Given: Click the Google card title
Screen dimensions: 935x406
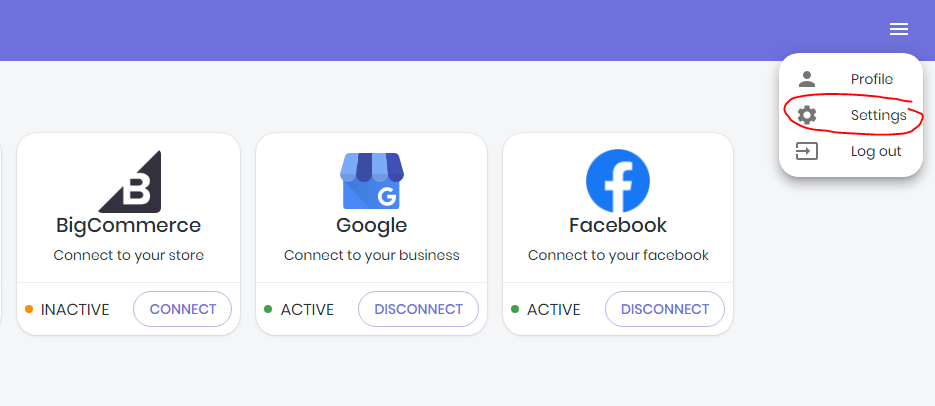Looking at the screenshot, I should click(371, 225).
